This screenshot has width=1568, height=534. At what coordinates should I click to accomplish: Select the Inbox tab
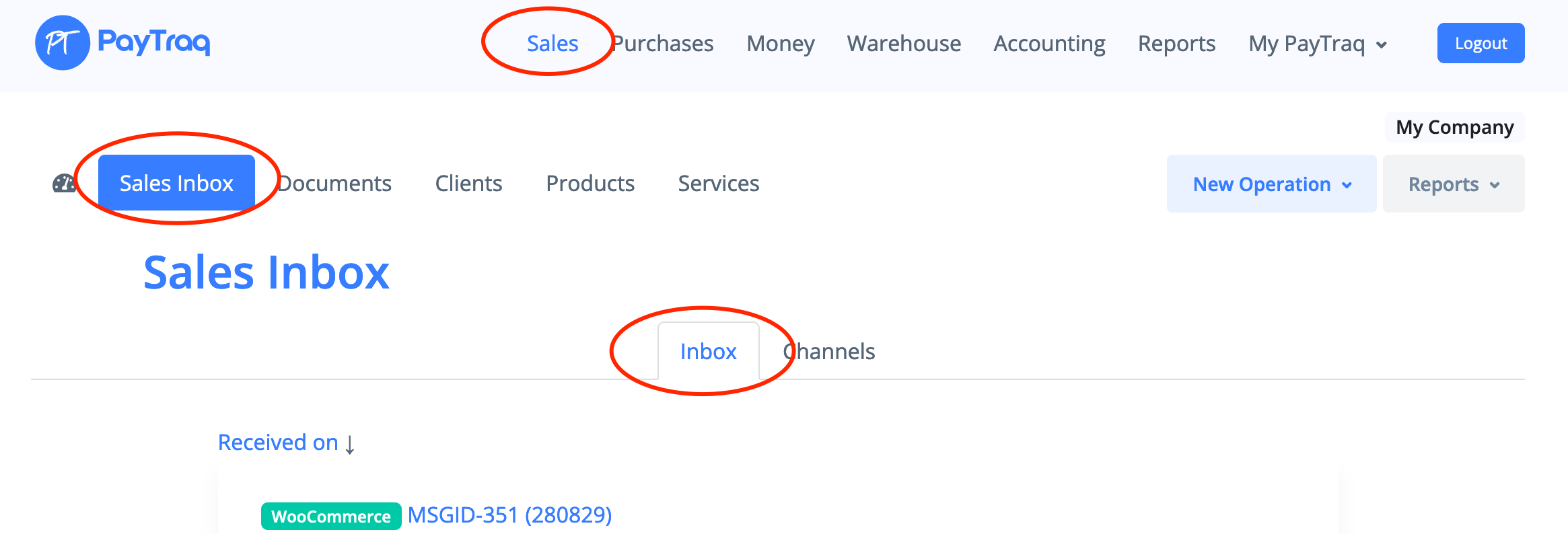point(708,352)
